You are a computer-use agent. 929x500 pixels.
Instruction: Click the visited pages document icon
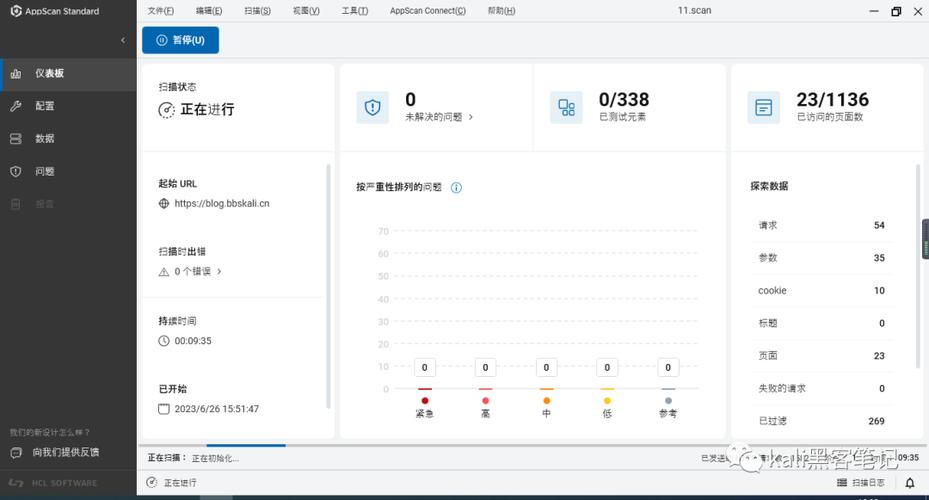point(763,107)
